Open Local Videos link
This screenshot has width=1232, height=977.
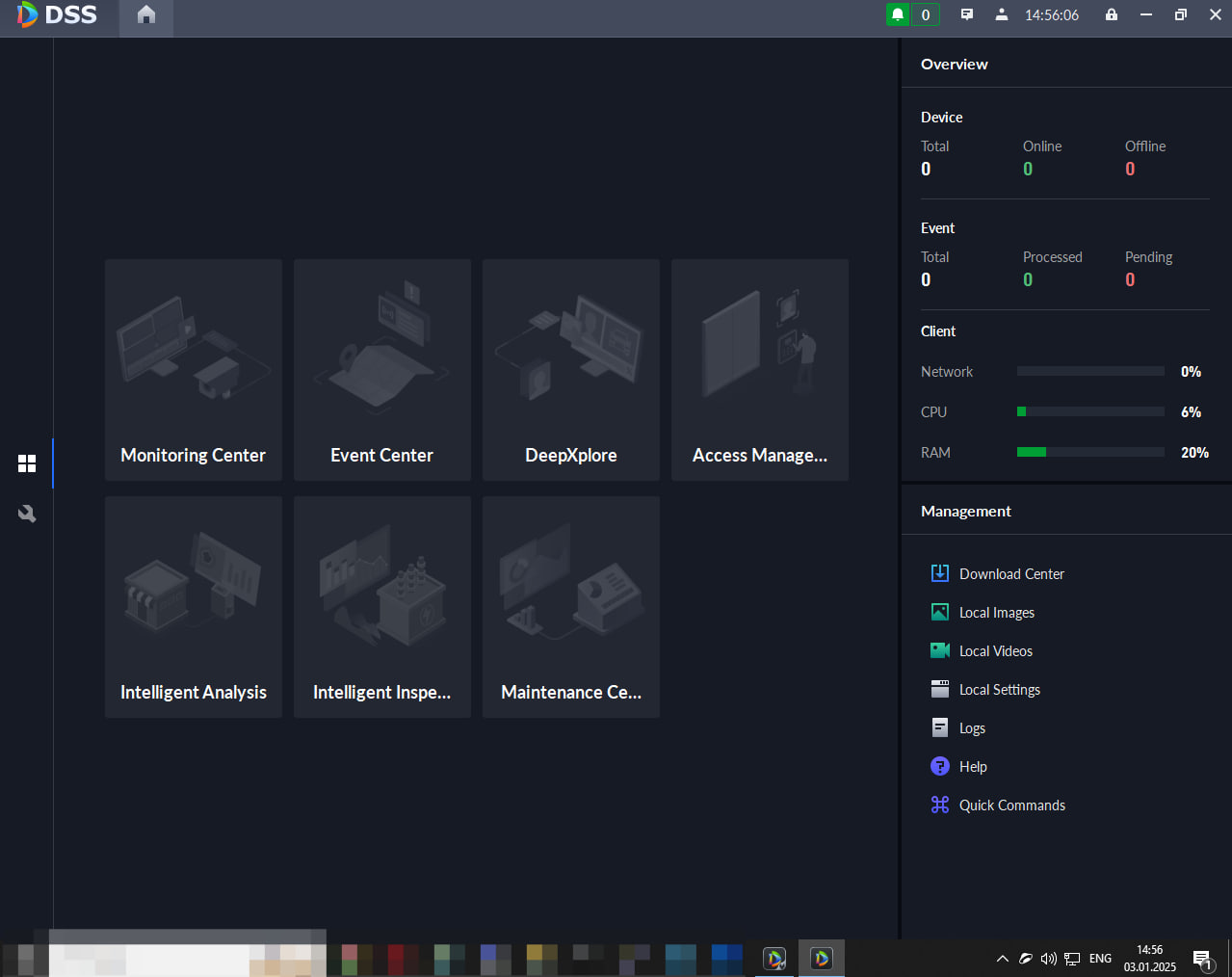996,651
